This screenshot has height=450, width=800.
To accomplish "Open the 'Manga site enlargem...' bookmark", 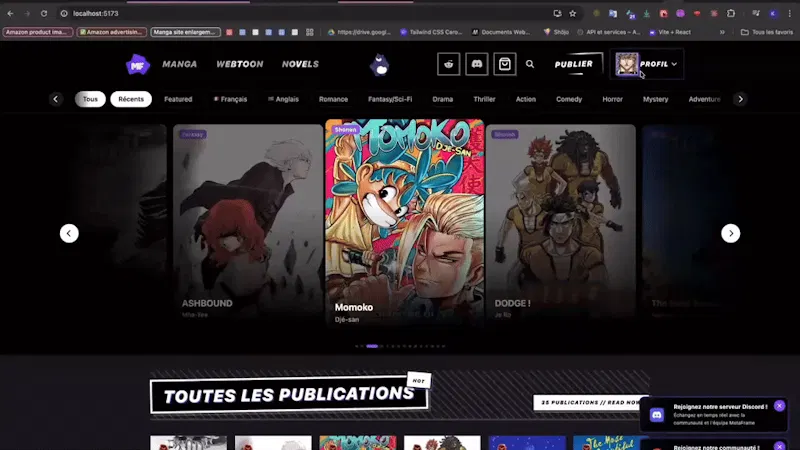I will tap(186, 32).
